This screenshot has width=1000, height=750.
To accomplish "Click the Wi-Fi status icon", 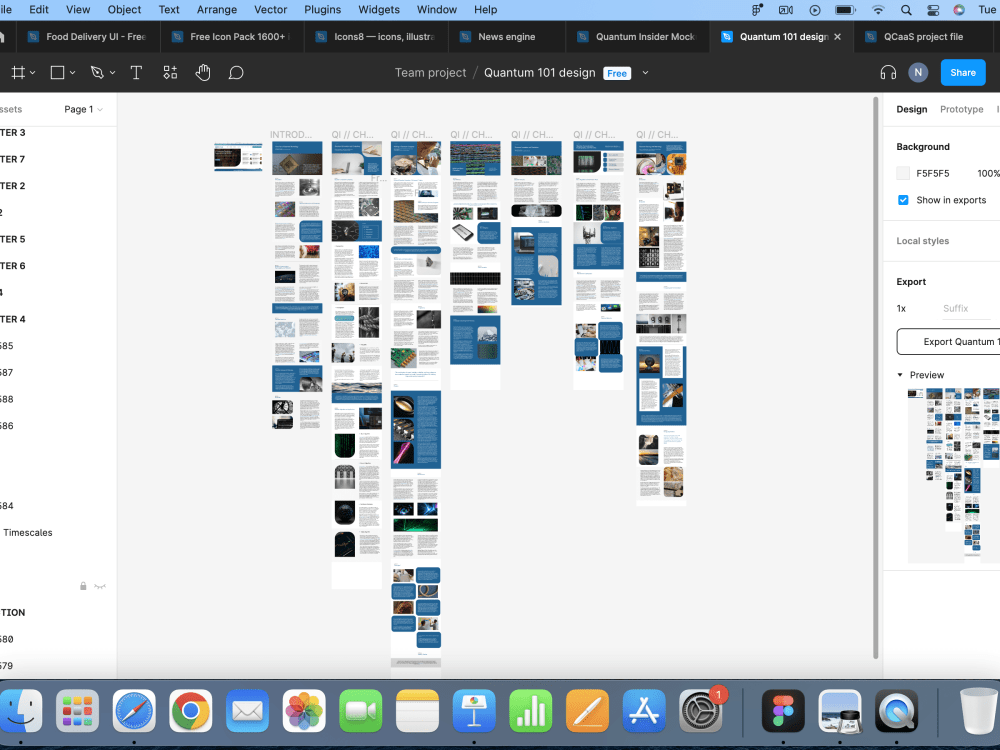I will click(878, 10).
